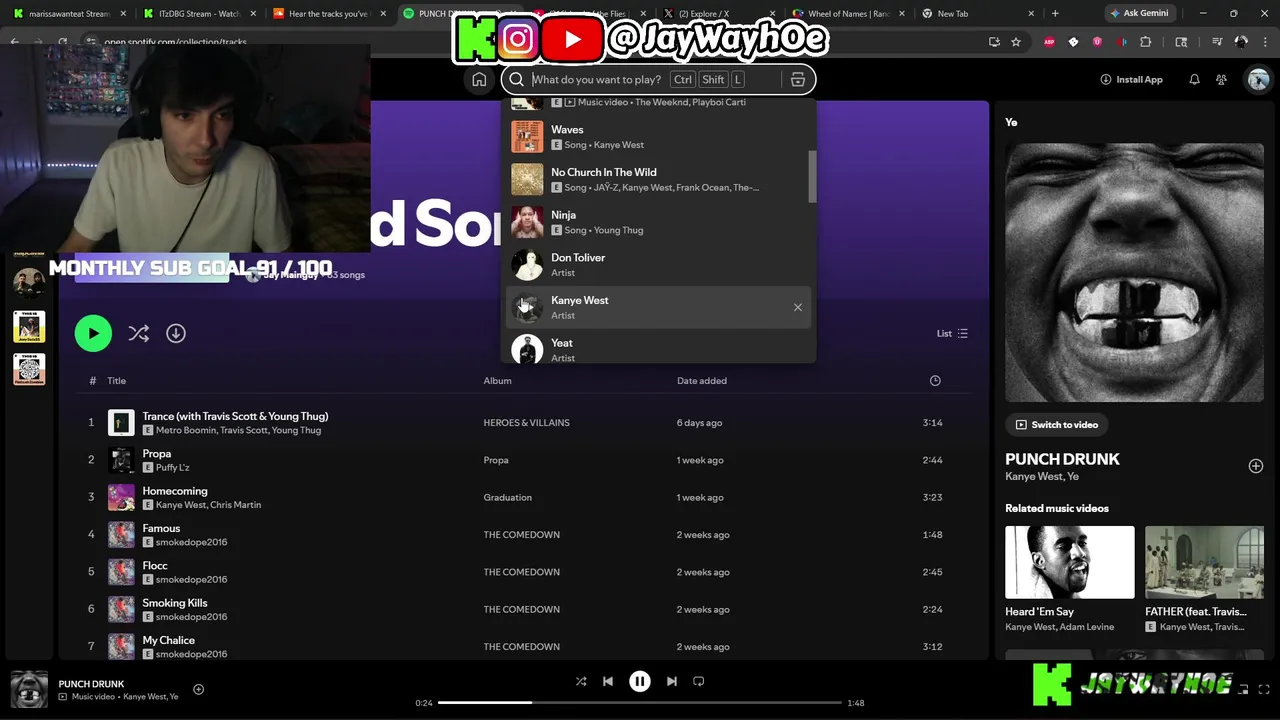Select the My Chalice track
This screenshot has width=1280, height=720.
click(x=168, y=640)
